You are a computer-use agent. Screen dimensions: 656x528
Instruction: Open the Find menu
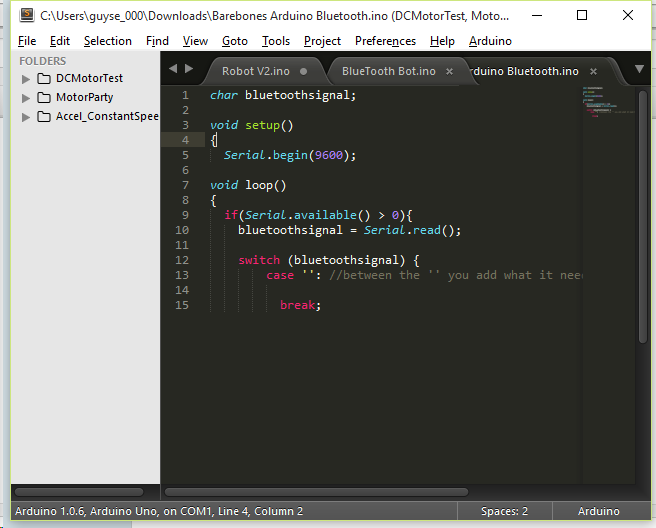click(x=157, y=41)
